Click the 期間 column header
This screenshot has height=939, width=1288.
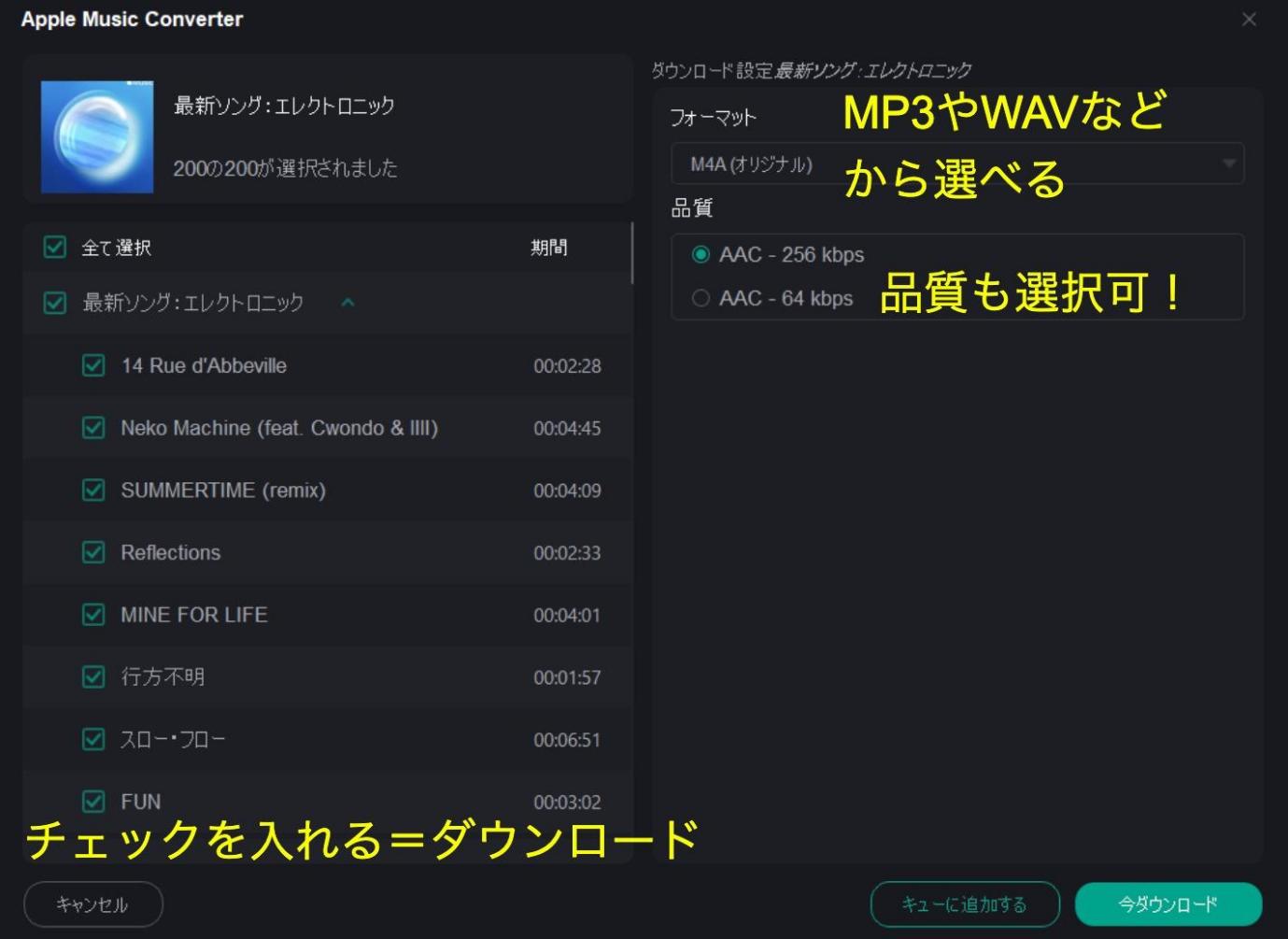(x=549, y=248)
